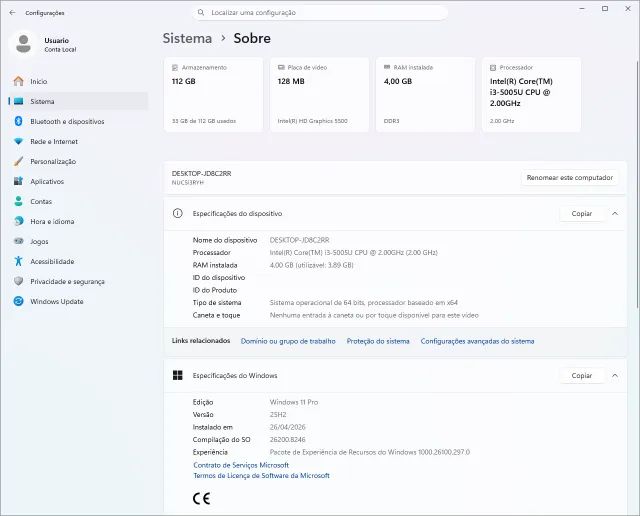Click the Acessibilidade figure icon
The image size is (640, 516).
[18, 261]
